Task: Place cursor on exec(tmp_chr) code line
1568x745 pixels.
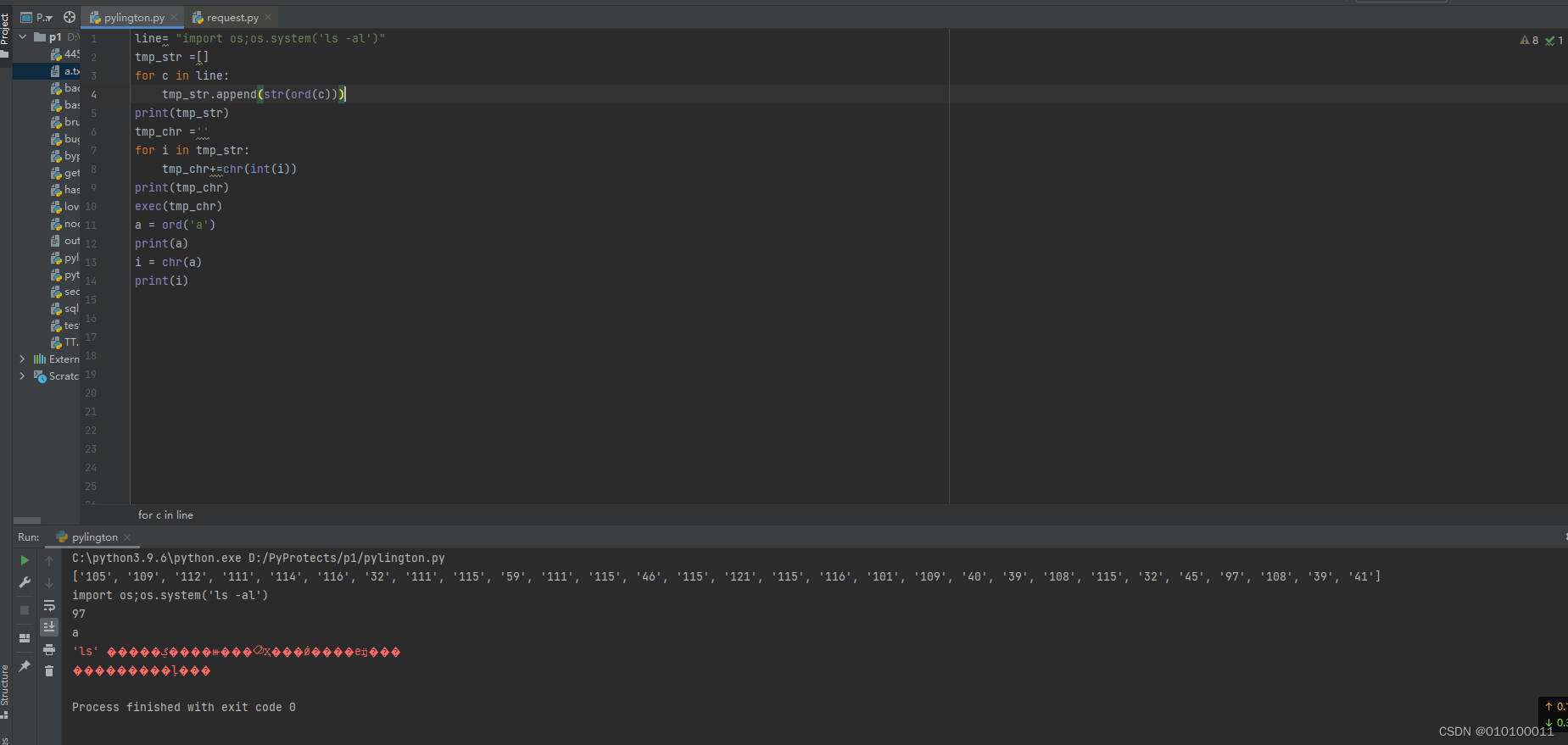Action: [178, 206]
